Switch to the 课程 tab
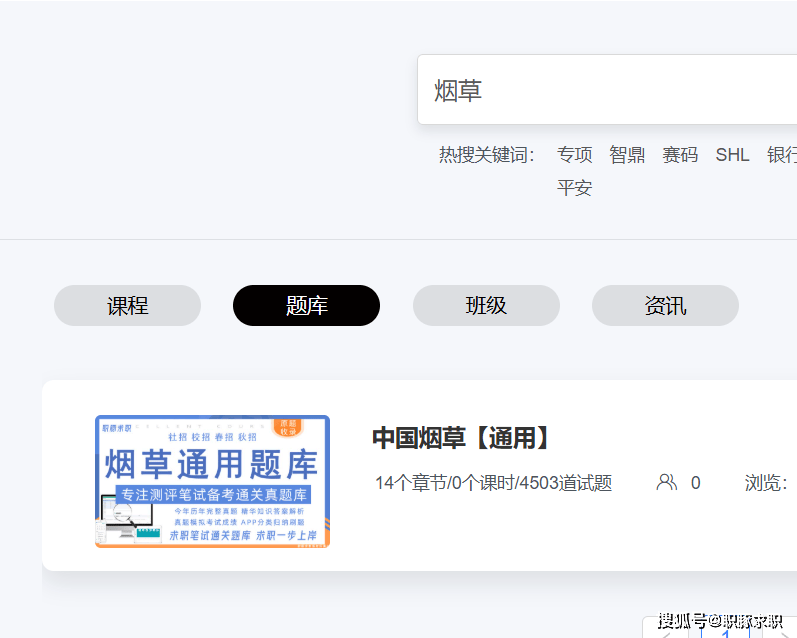 [x=128, y=306]
